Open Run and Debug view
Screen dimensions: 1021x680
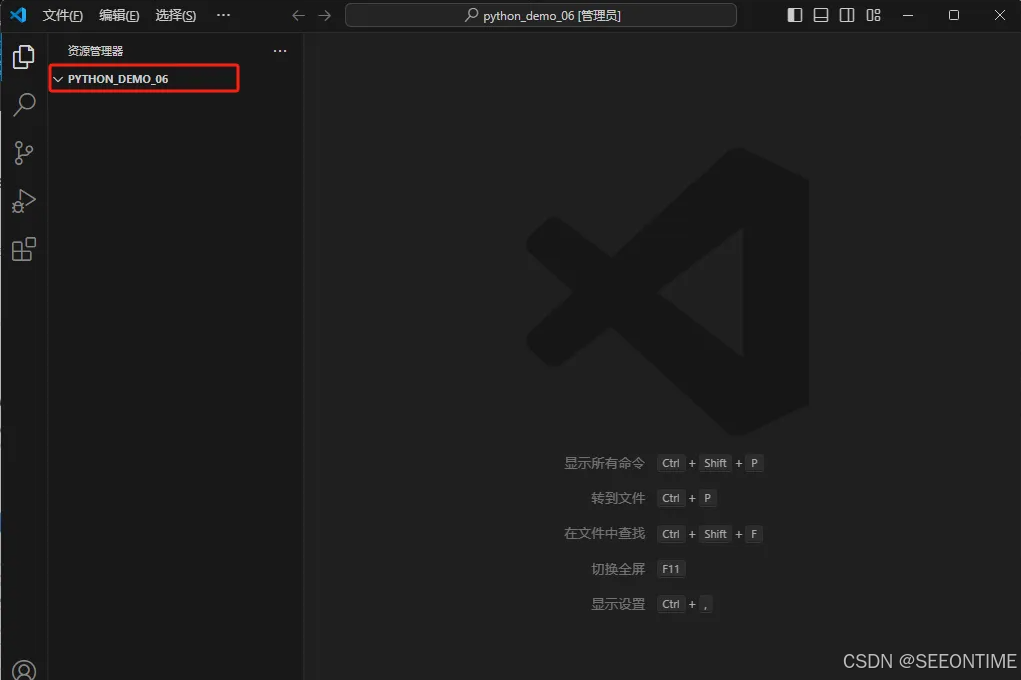[23, 201]
